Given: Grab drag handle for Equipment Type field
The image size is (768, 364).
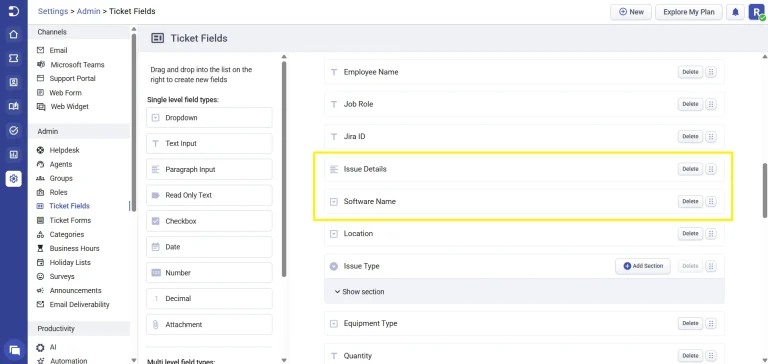Looking at the screenshot, I should tap(711, 323).
